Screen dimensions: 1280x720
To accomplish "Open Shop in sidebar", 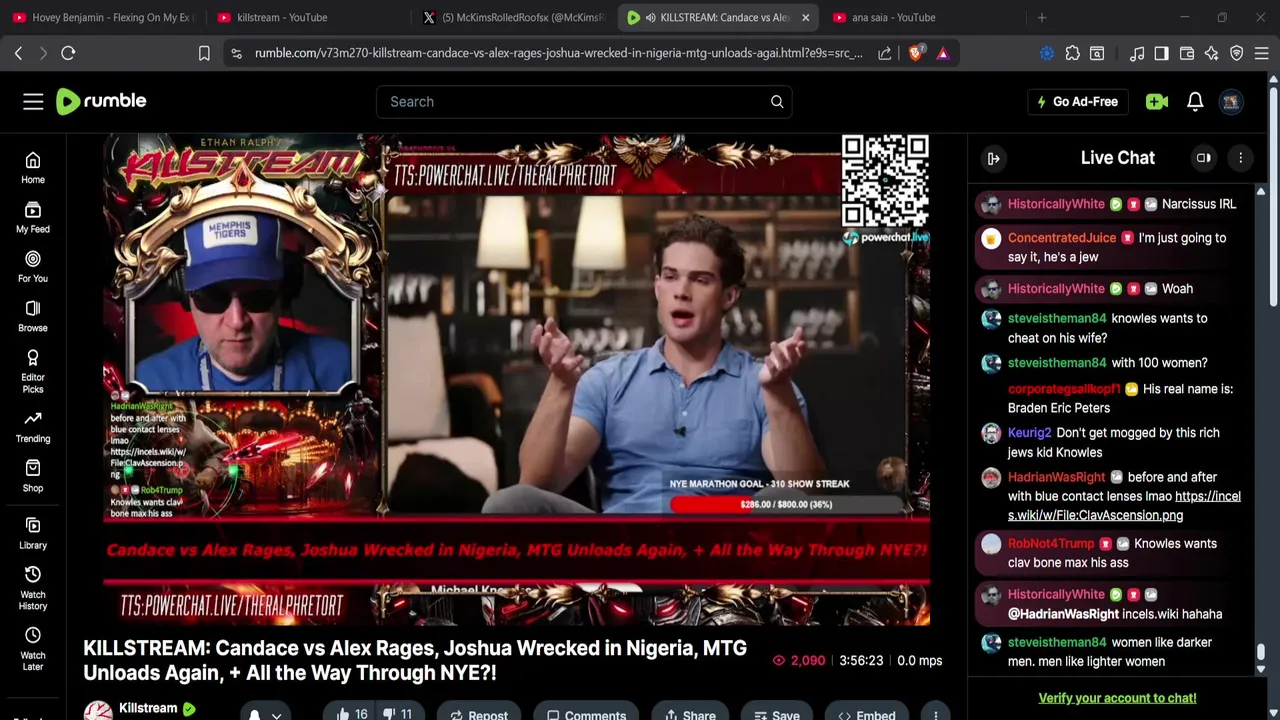I will [33, 476].
